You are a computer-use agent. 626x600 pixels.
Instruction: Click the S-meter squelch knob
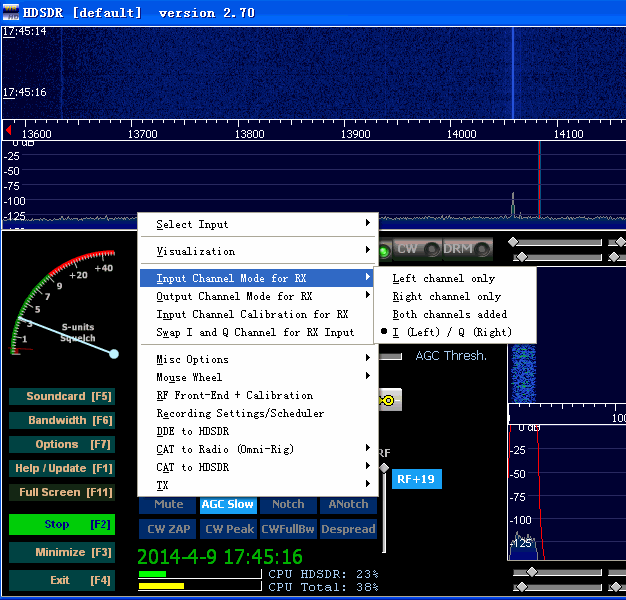tap(114, 354)
